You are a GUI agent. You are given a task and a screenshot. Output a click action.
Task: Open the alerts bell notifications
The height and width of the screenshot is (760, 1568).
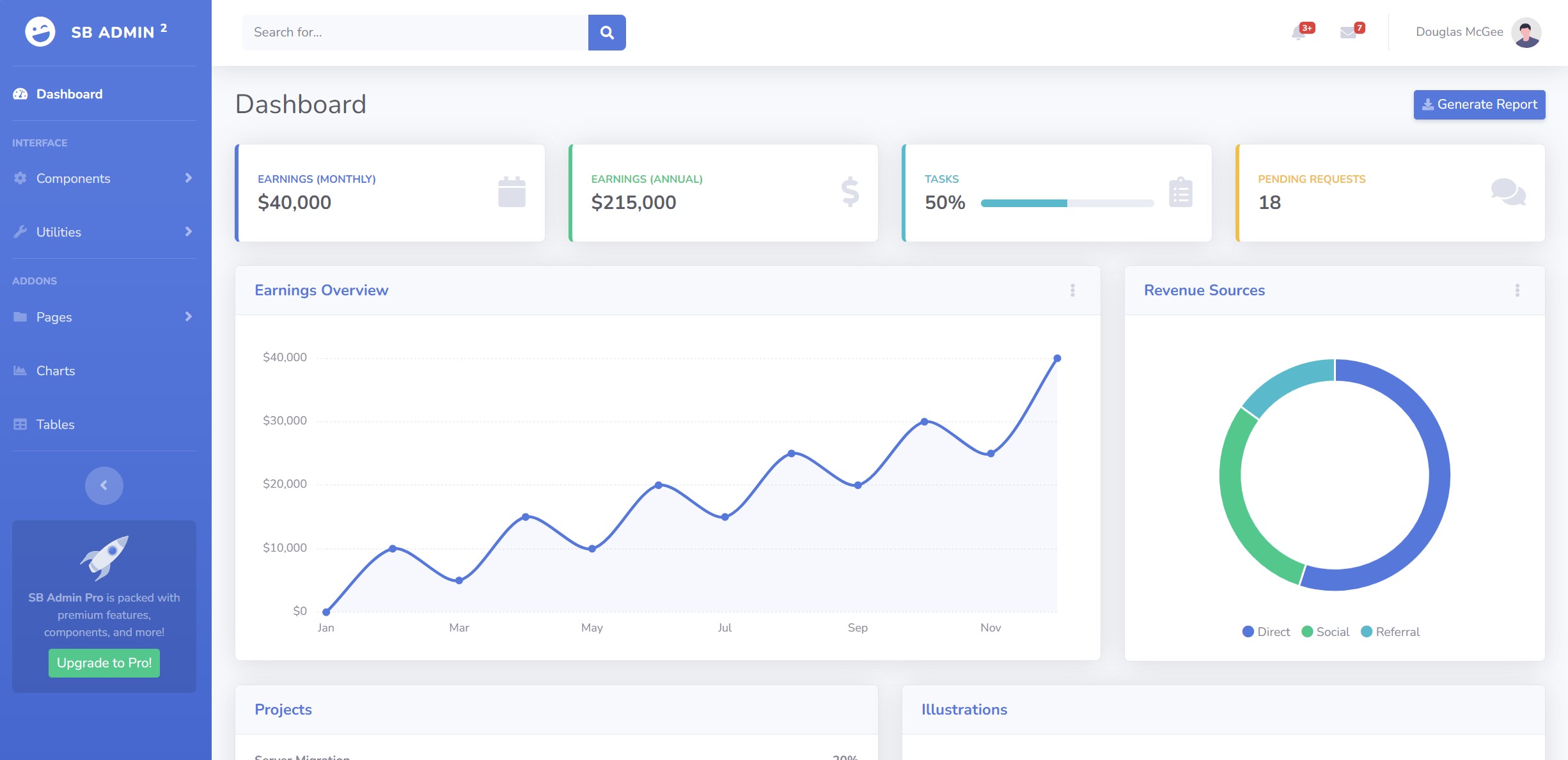1298,33
